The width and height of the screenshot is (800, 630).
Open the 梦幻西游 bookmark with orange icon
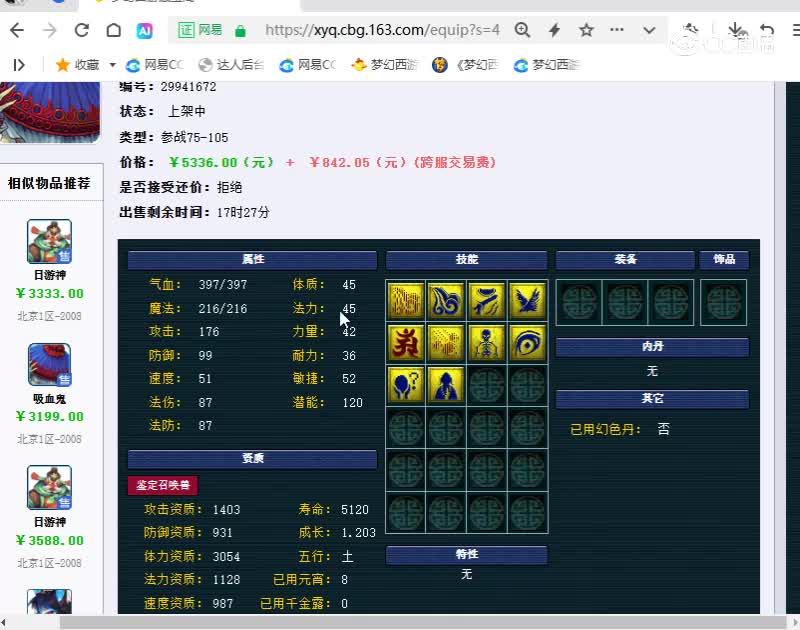pos(385,65)
